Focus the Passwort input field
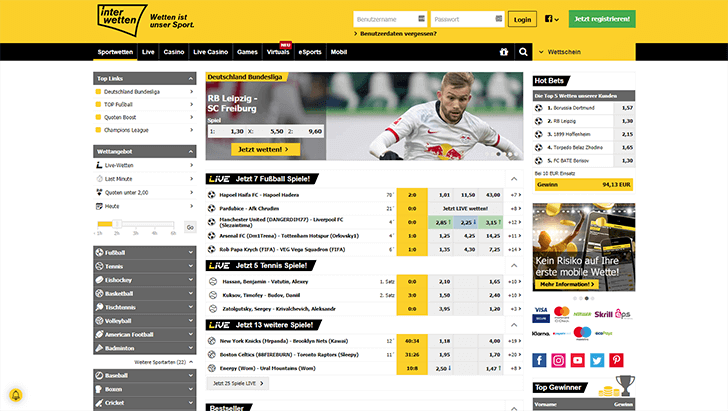This screenshot has width=728, height=411. tap(467, 19)
